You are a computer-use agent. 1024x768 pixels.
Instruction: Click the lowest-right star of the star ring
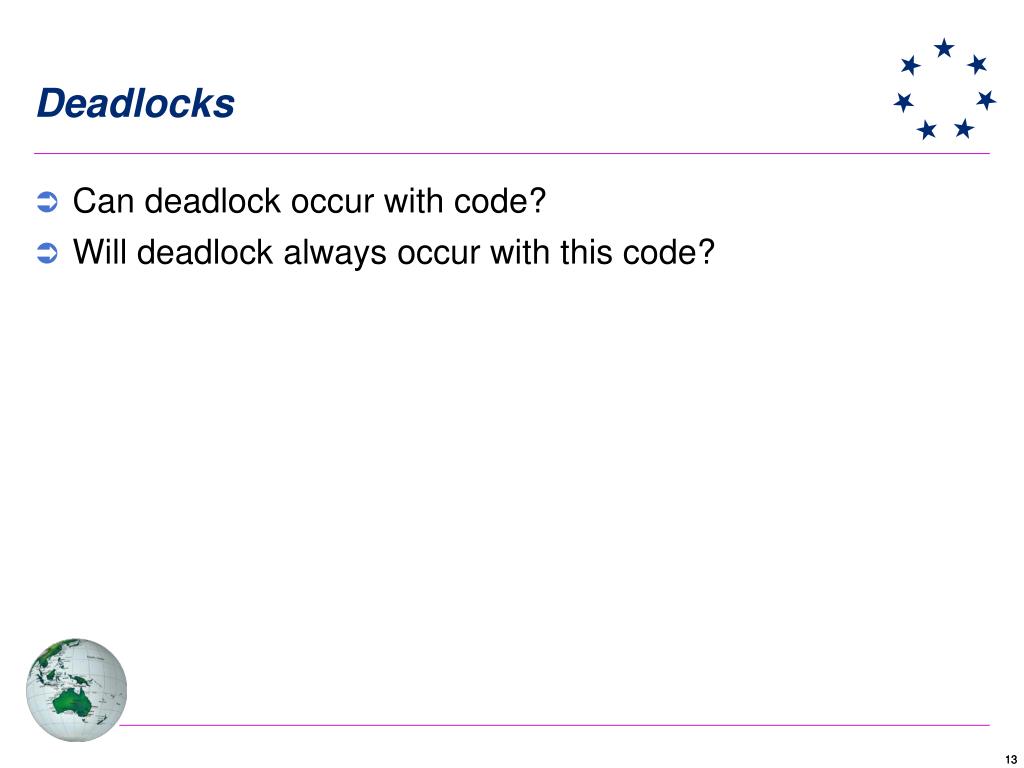click(964, 128)
